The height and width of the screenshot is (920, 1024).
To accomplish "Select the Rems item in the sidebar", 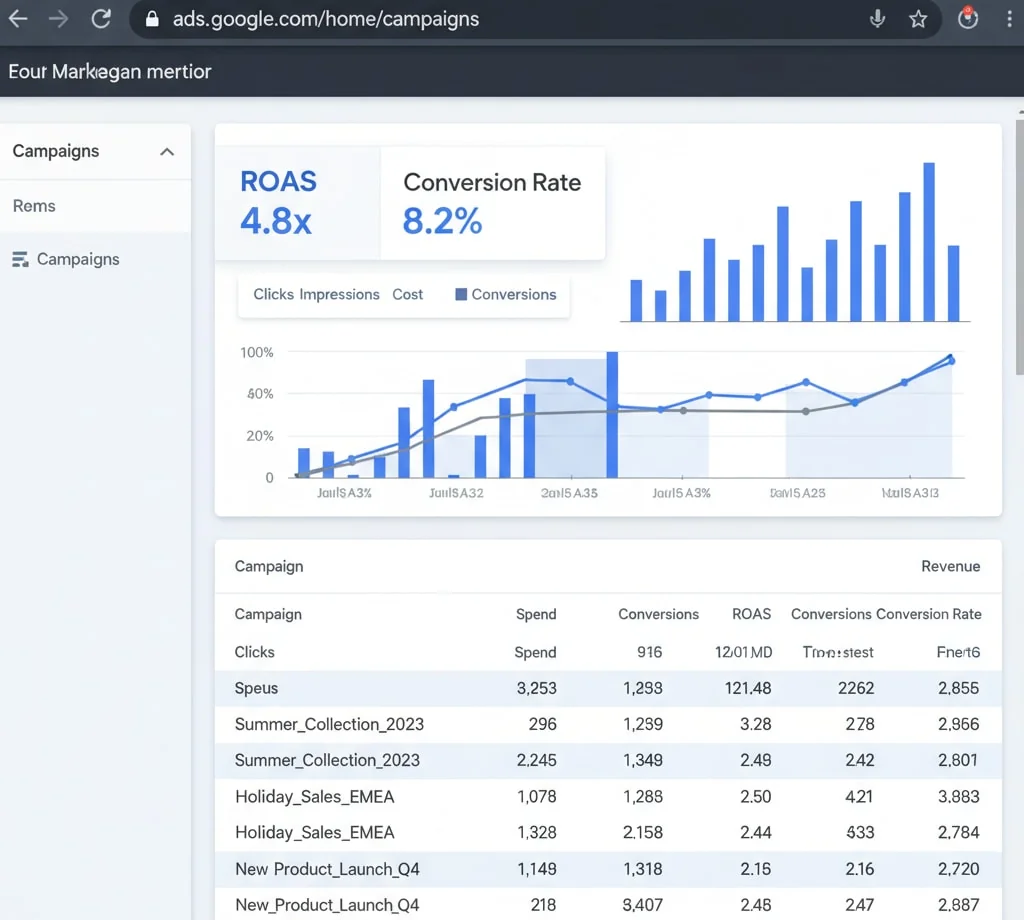I will click(33, 205).
